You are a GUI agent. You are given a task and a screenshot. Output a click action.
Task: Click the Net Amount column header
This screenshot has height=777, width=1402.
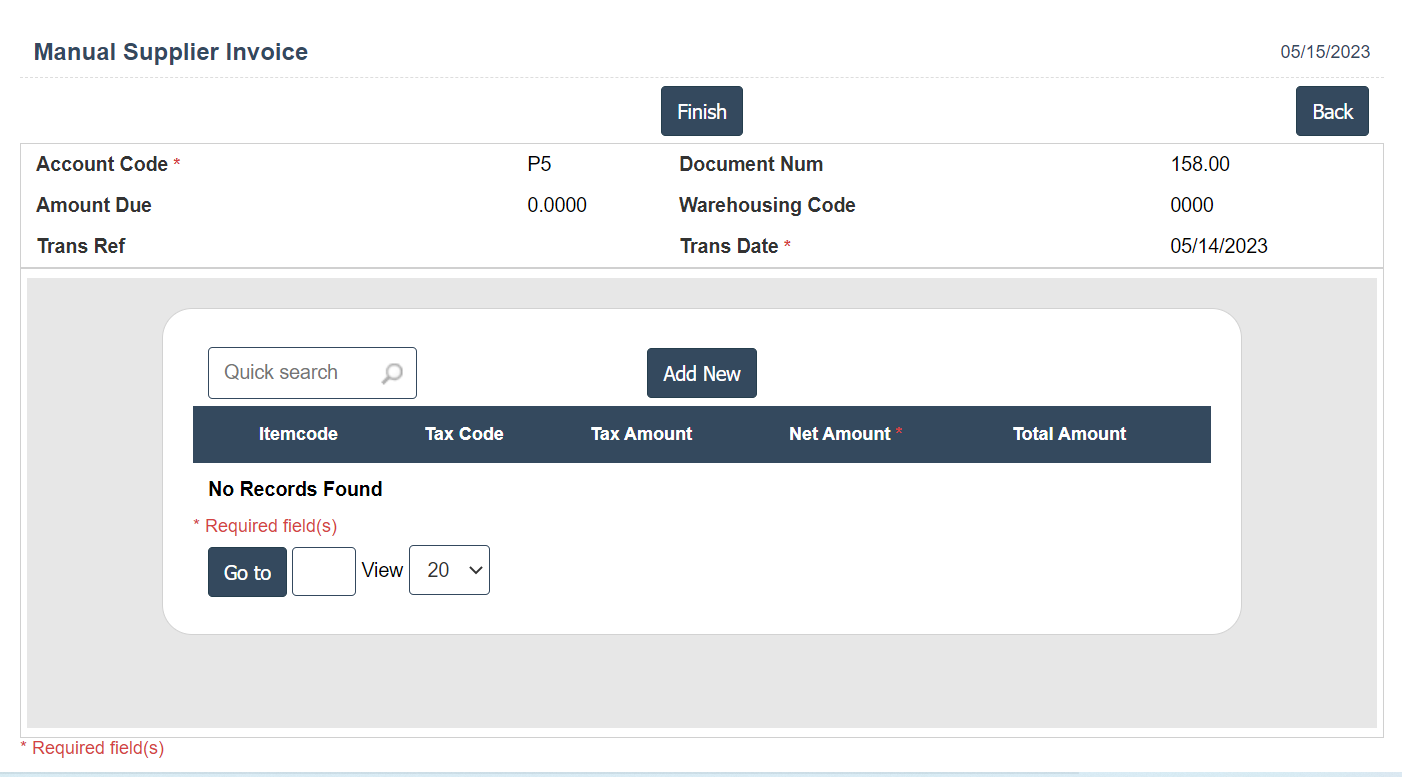click(839, 434)
